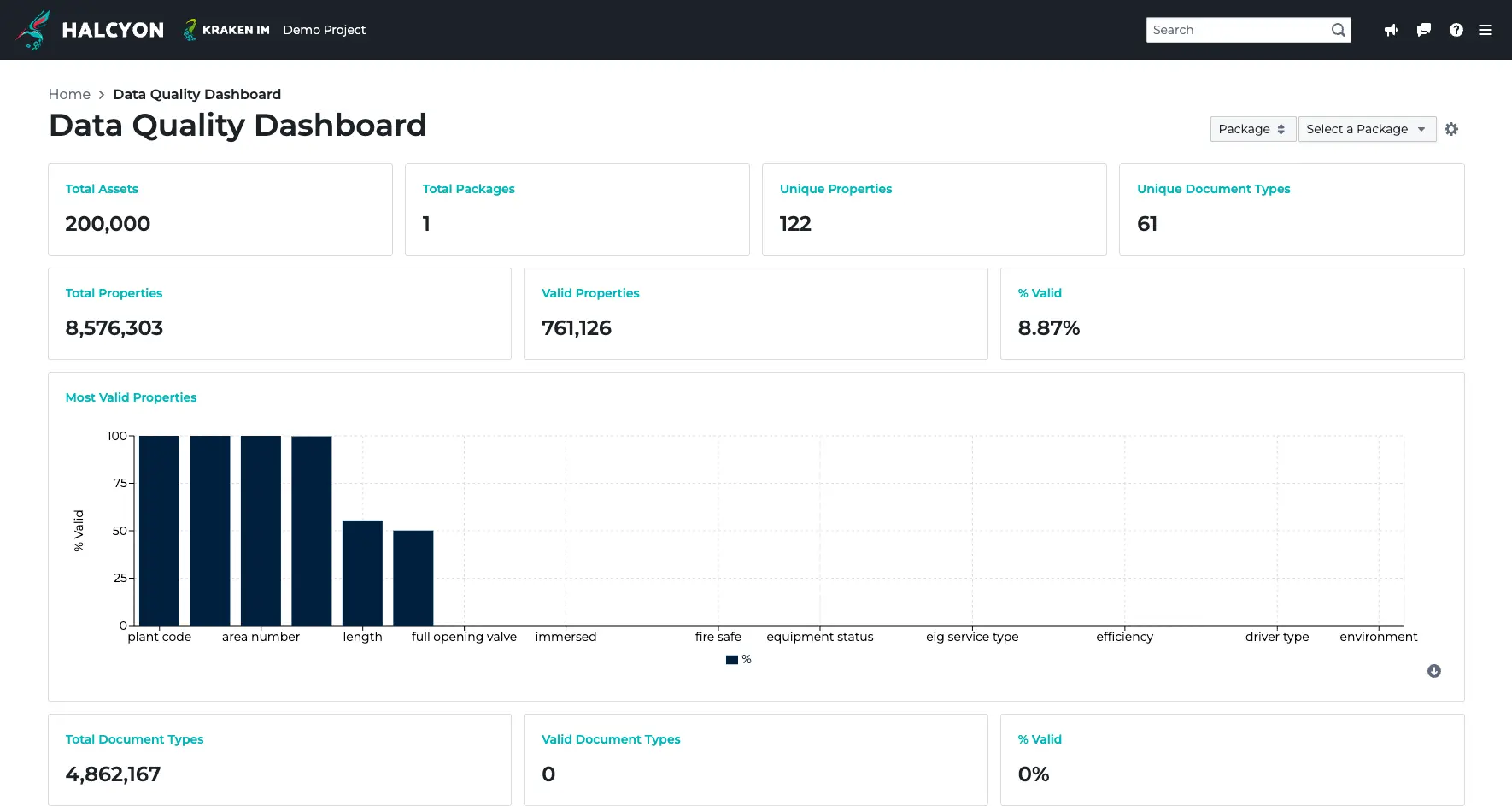
Task: Download the Most Valid Properties chart
Action: click(1433, 671)
